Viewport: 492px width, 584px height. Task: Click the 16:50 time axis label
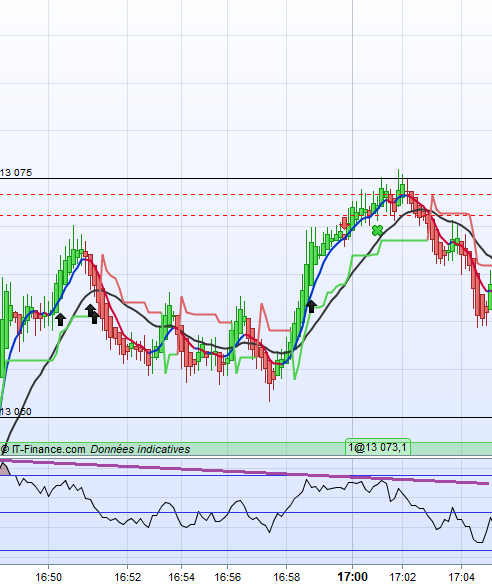point(48,577)
